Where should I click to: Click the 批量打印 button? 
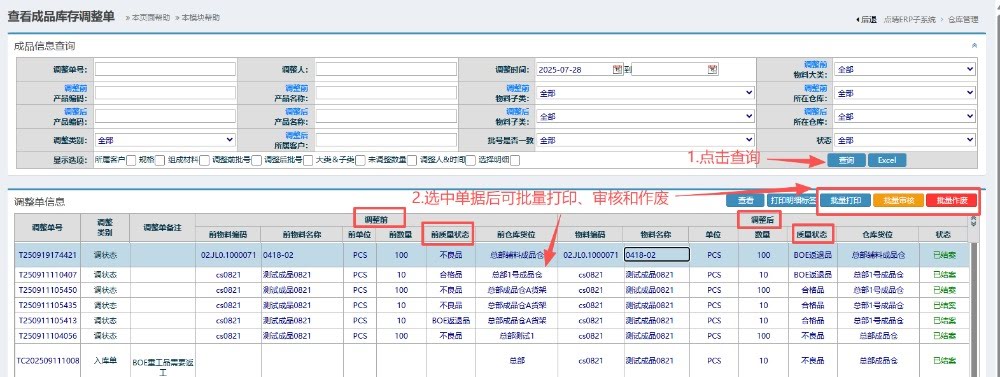846,200
